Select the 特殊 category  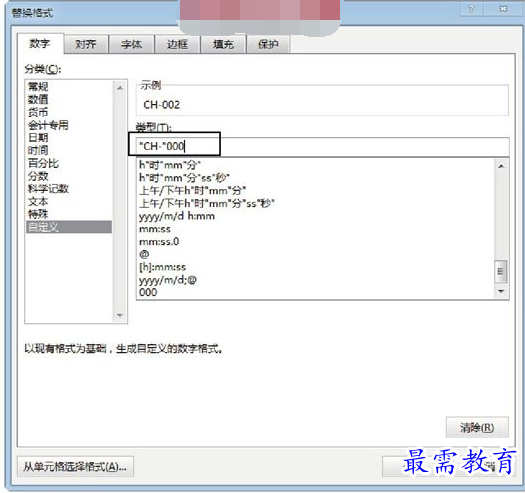click(69, 214)
